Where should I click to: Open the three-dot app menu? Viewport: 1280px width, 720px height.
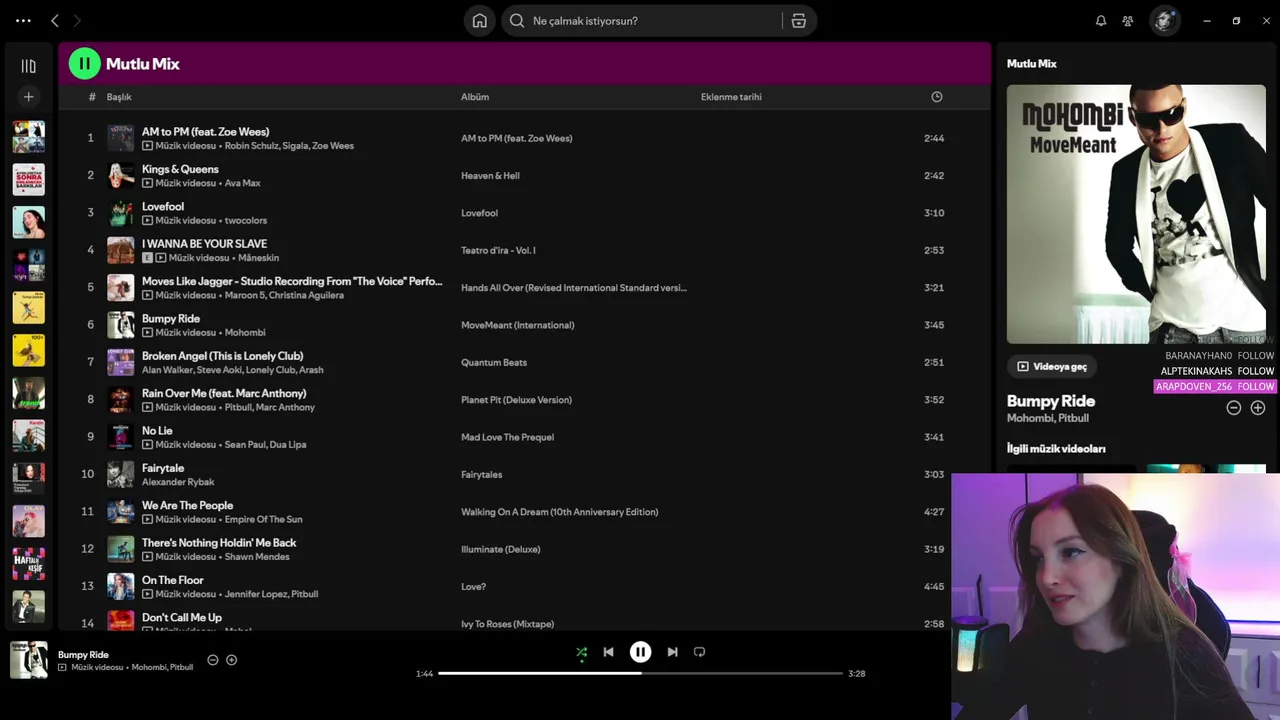tap(23, 21)
